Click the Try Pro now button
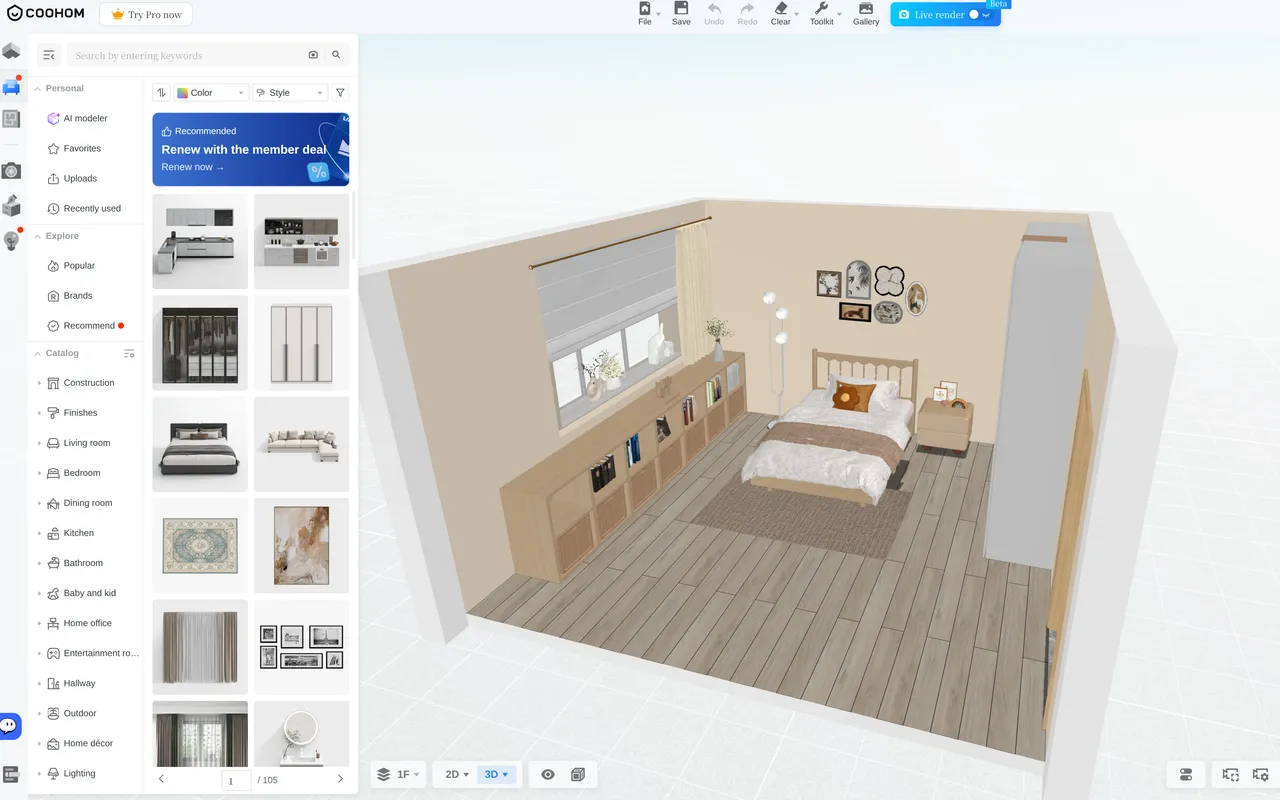 point(146,15)
